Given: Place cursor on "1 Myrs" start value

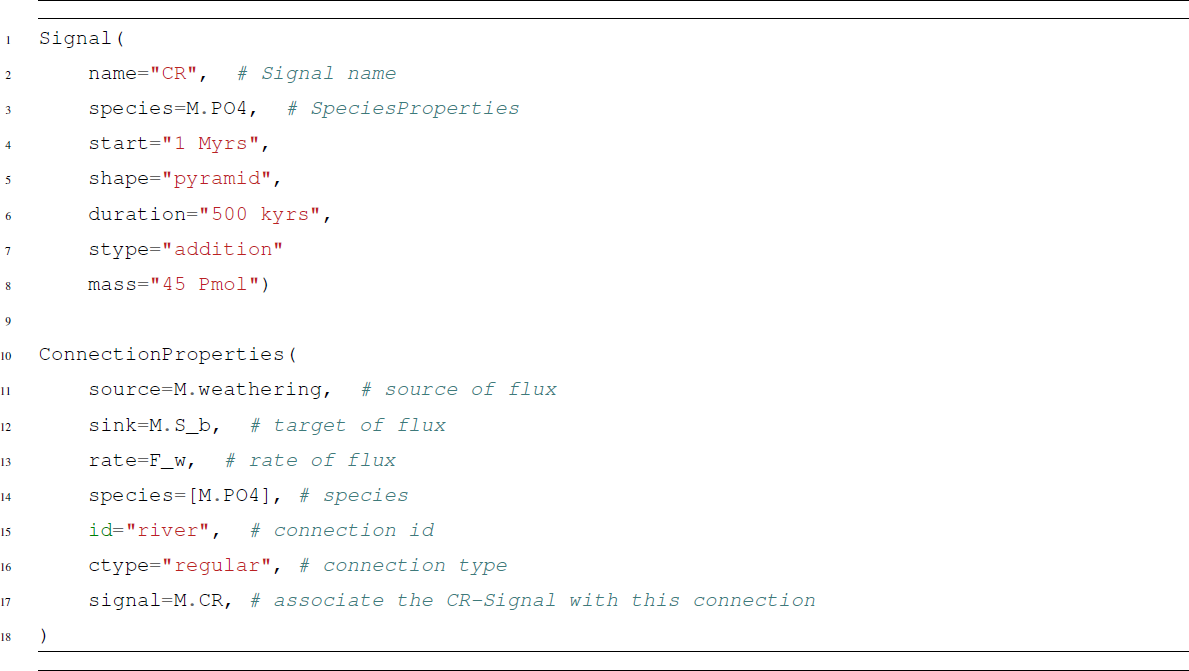Looking at the screenshot, I should (x=211, y=144).
